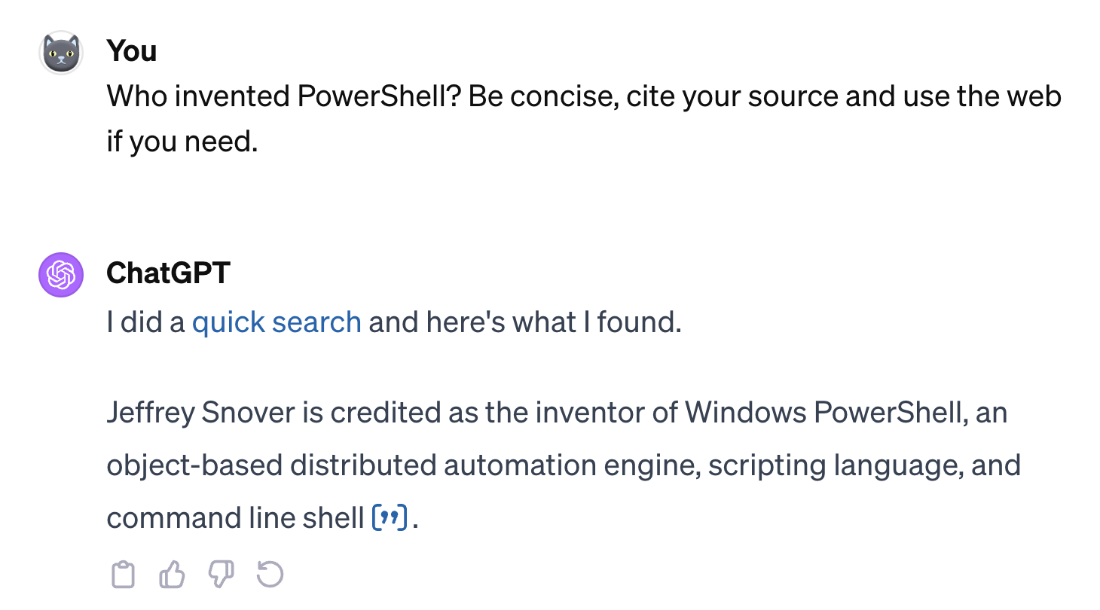This screenshot has height=610, width=1100.
Task: Click "object-based distributed automation engine" text
Action: point(400,465)
